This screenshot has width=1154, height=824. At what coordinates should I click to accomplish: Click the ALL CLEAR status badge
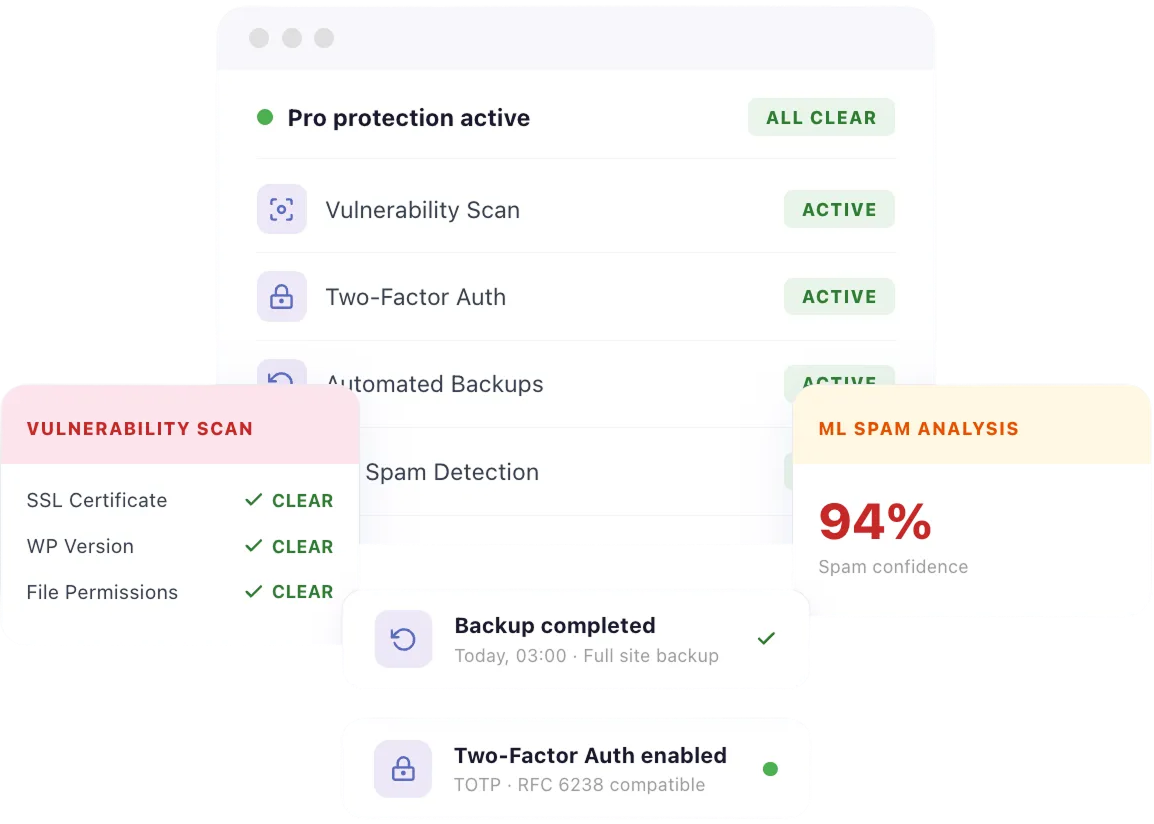click(821, 118)
